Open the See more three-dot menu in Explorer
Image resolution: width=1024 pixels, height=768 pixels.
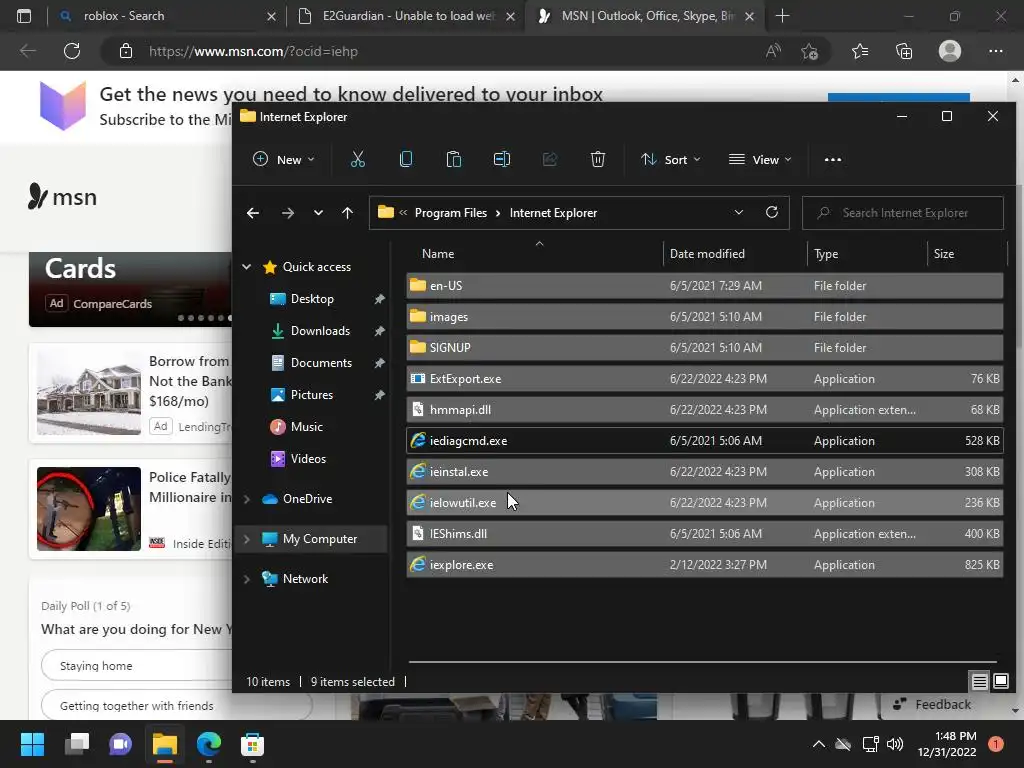pos(833,159)
